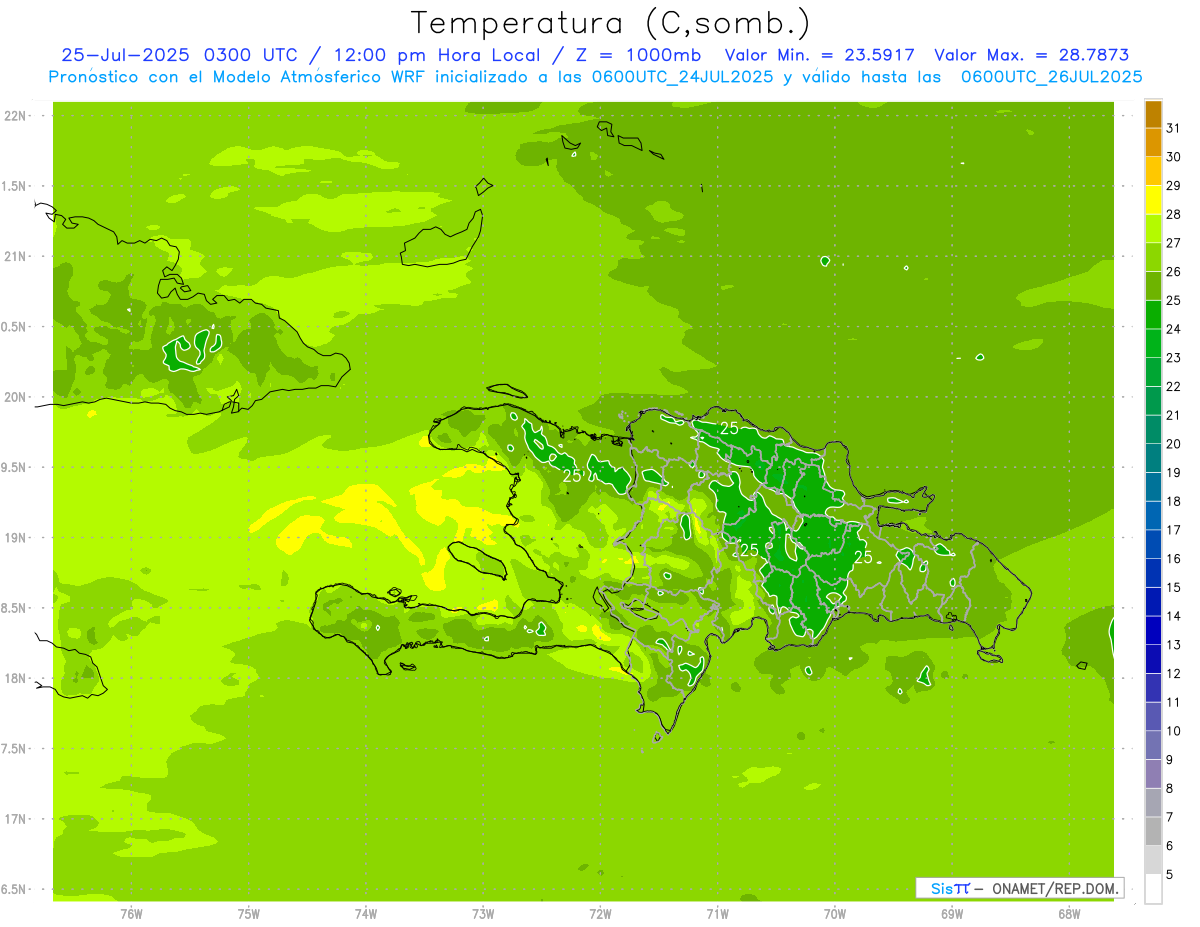Click the "0300 UTC" time text
Viewport: 1200px width, 927px height.
pos(250,55)
